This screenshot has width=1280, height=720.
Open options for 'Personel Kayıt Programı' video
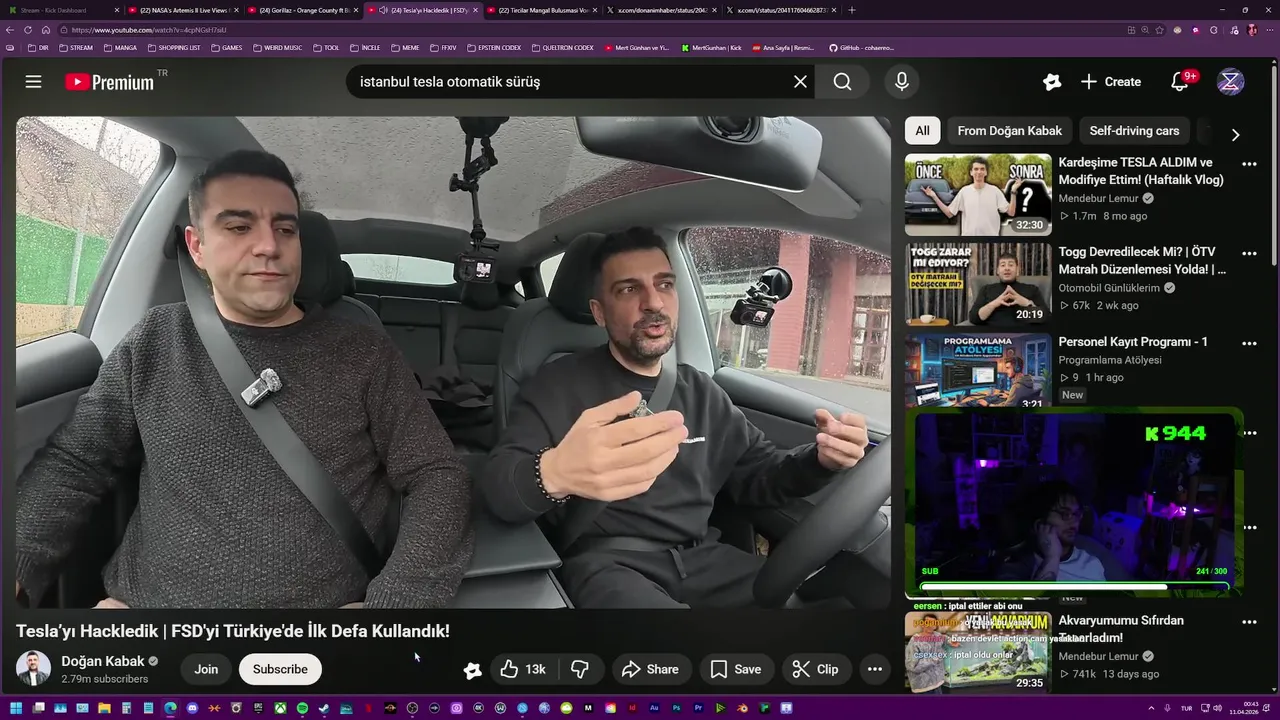1249,344
